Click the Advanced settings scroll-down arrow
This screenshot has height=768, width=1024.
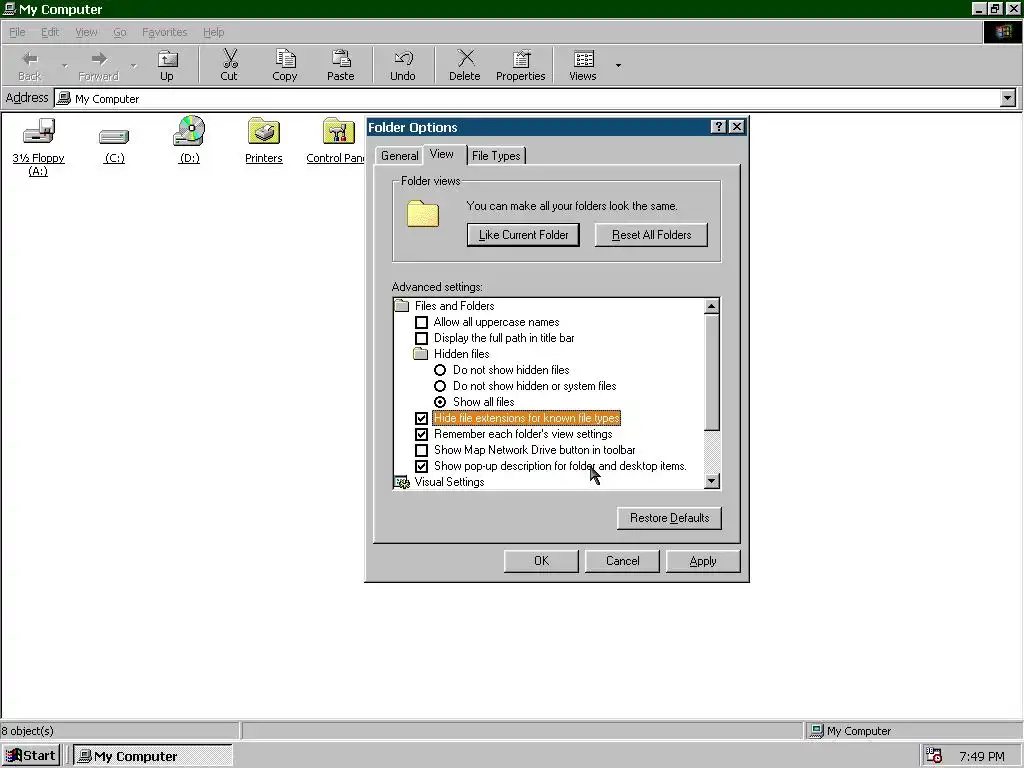coord(712,481)
